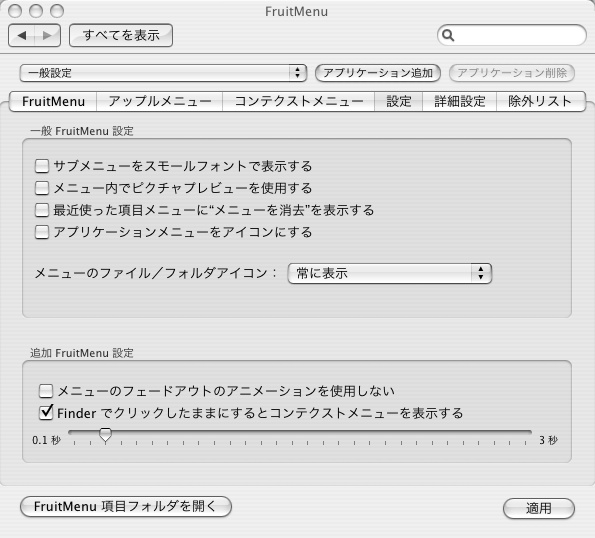Open the 常に表示 icon display dropdown
The image size is (595, 538).
(x=390, y=273)
